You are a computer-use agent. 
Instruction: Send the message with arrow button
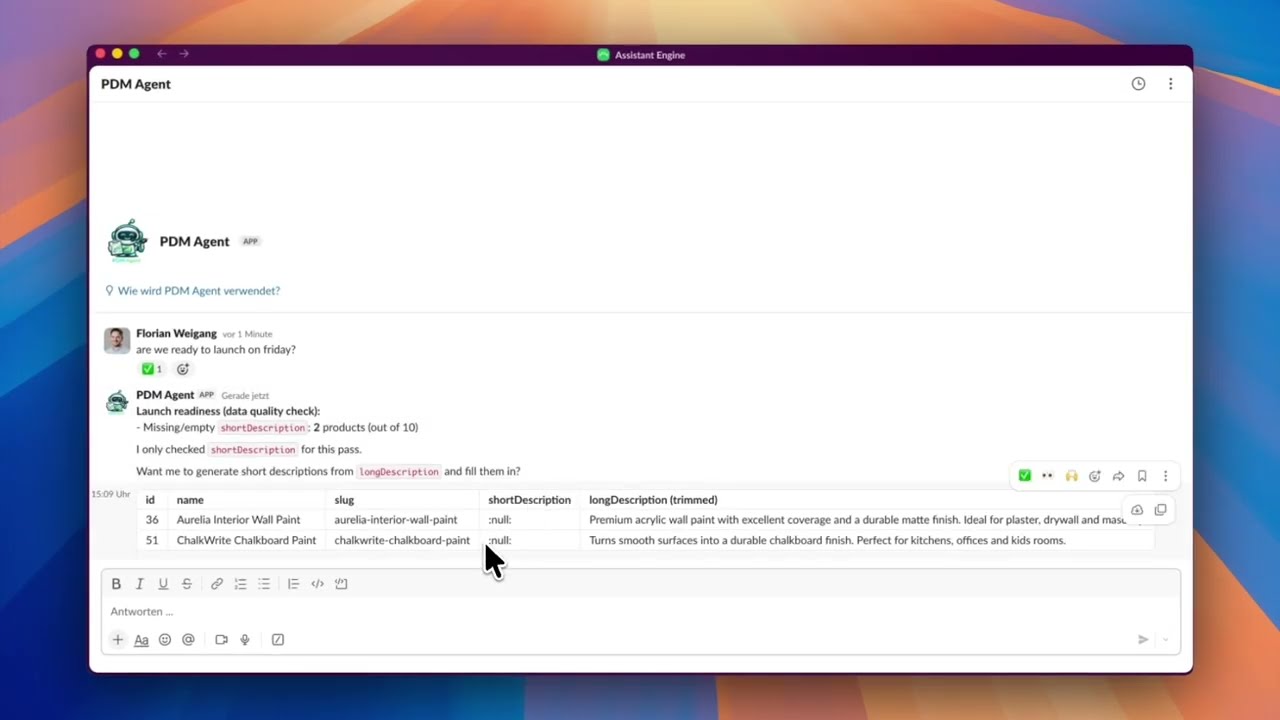click(x=1143, y=640)
